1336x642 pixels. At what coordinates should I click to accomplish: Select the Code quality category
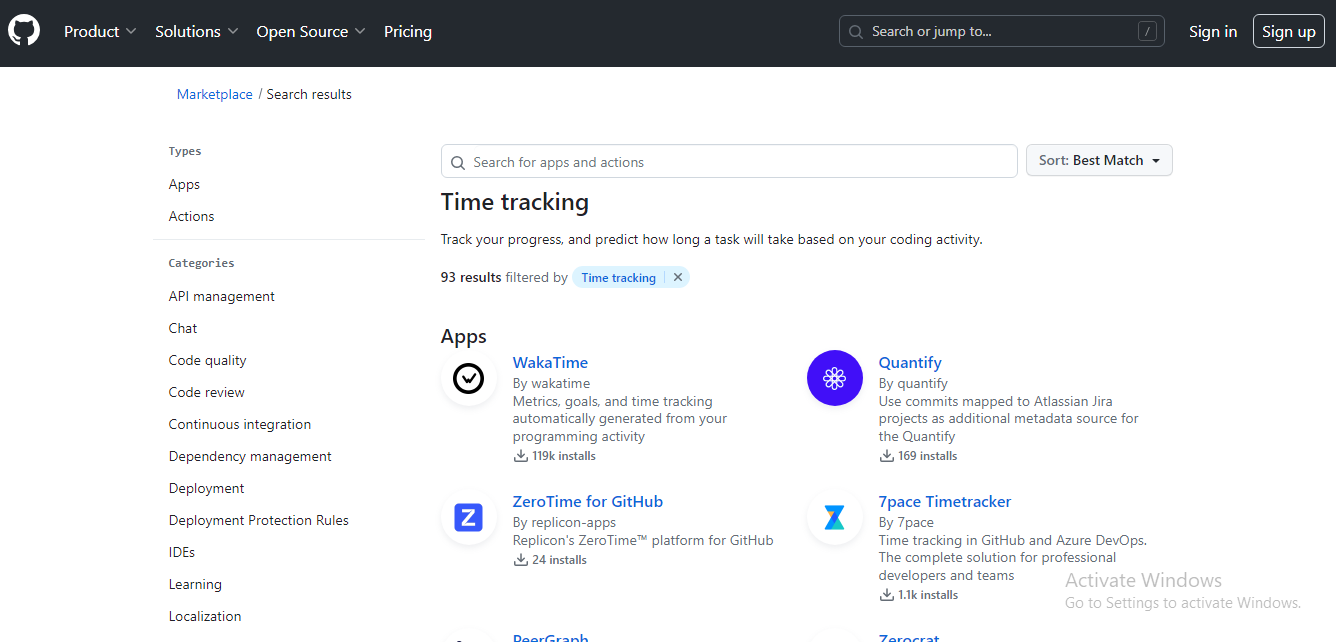[207, 360]
